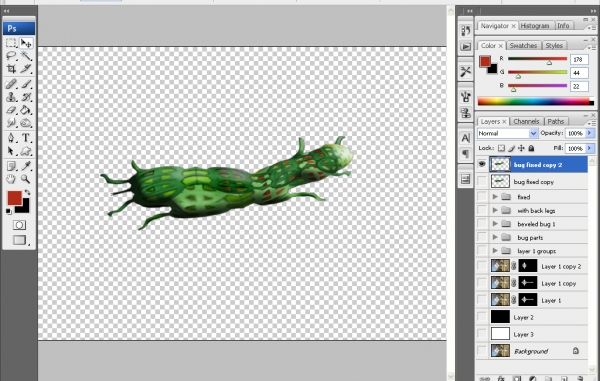Select the Healing Brush tool
The width and height of the screenshot is (600, 381).
tap(11, 84)
